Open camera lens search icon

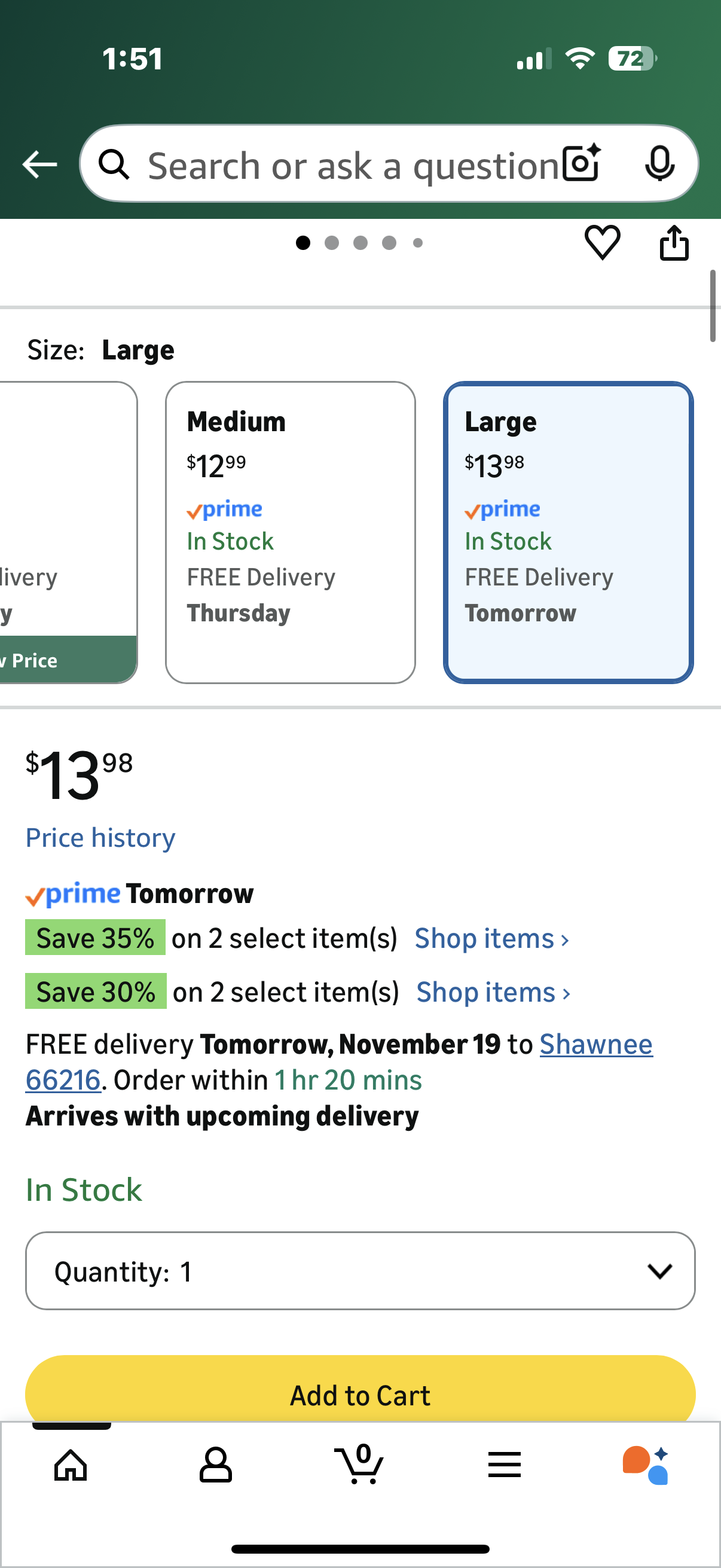[x=581, y=164]
